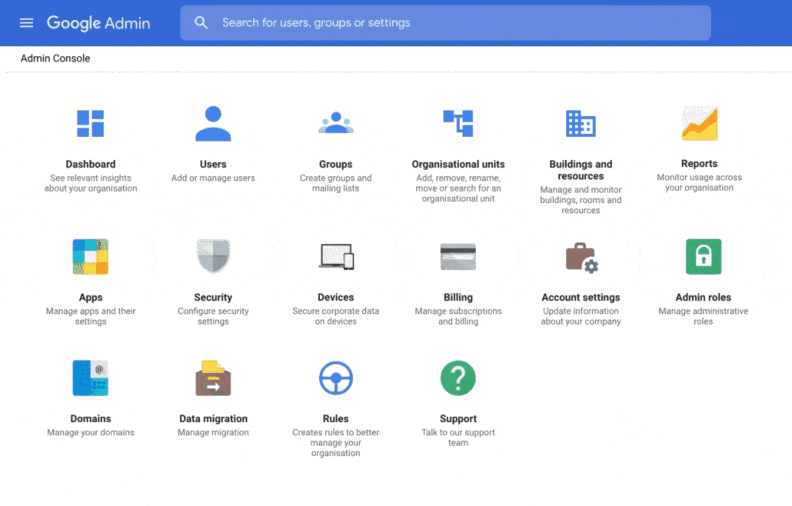This screenshot has height=506, width=792.
Task: Select the Rules heading
Action: [x=336, y=419]
